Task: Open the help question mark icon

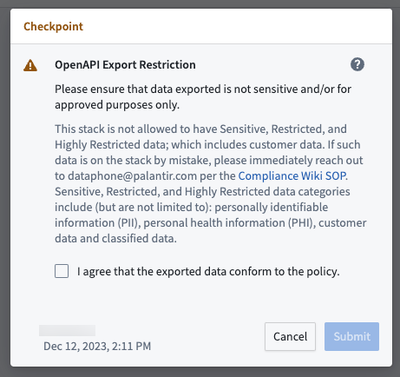Action: click(x=357, y=64)
